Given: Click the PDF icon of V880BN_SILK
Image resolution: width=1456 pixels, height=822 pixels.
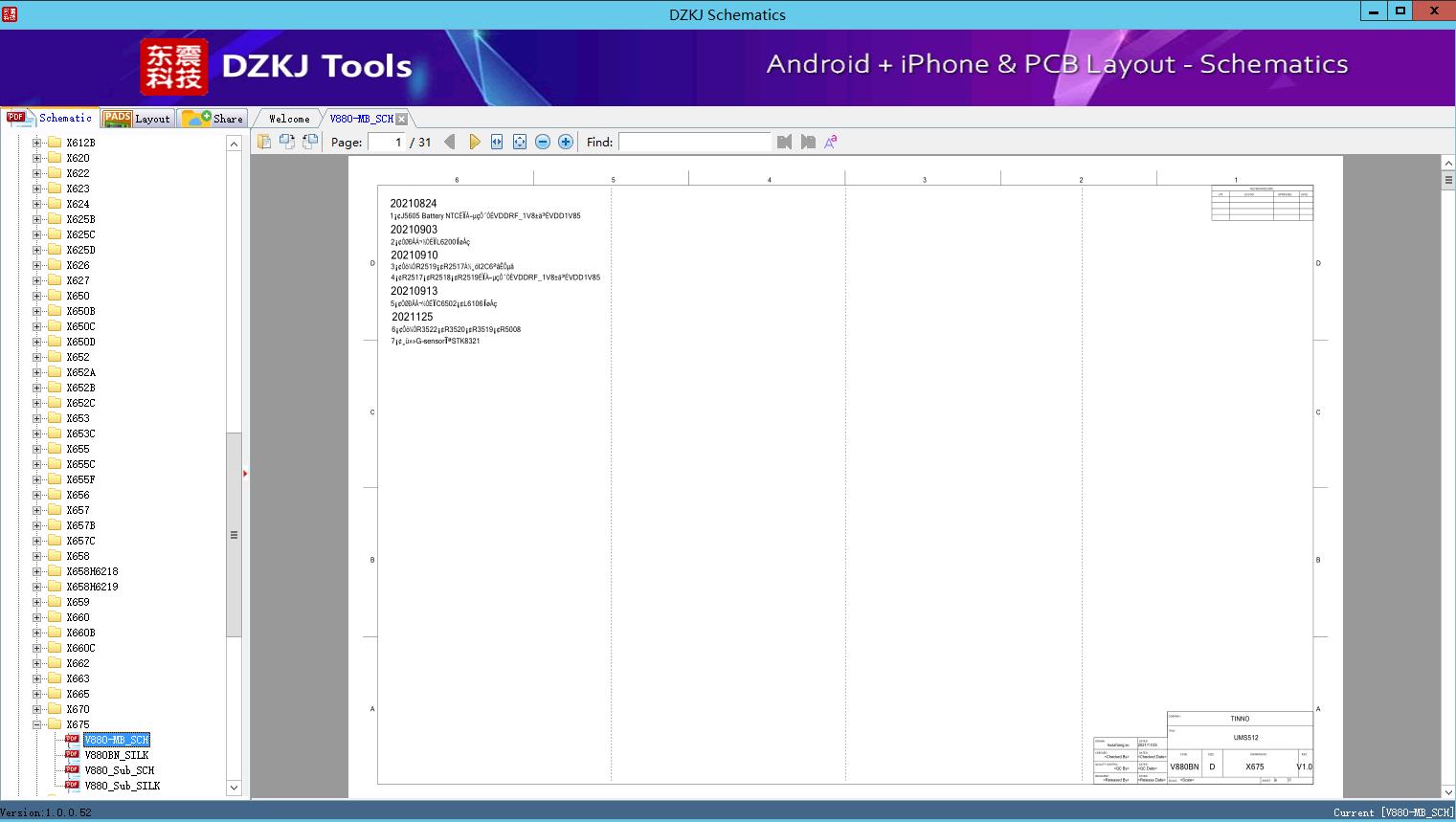Looking at the screenshot, I should pyautogui.click(x=72, y=754).
